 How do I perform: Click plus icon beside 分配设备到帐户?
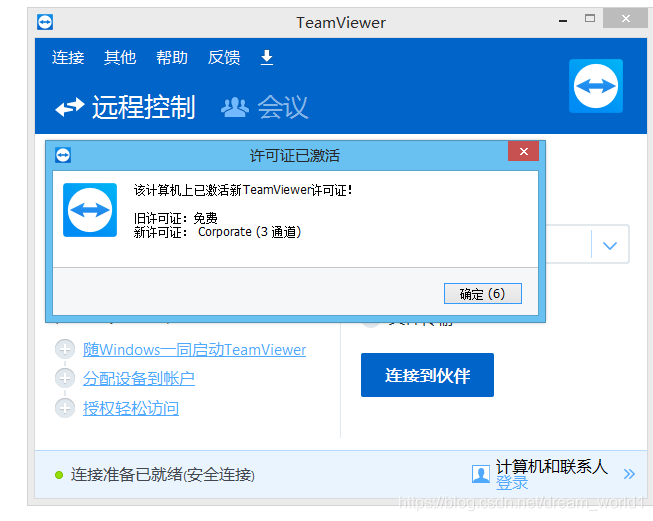(65, 378)
